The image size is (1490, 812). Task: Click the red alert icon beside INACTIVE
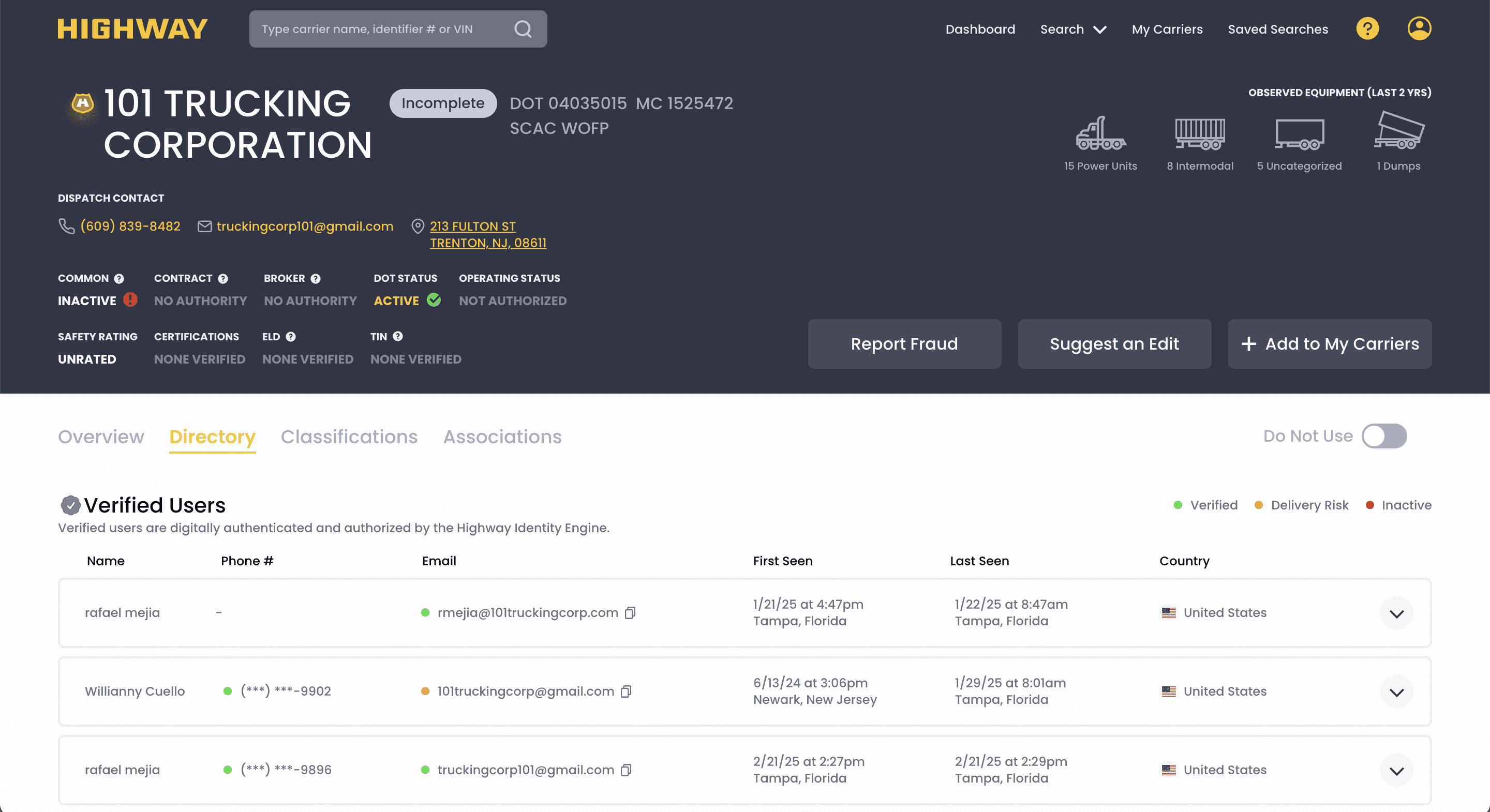(130, 299)
